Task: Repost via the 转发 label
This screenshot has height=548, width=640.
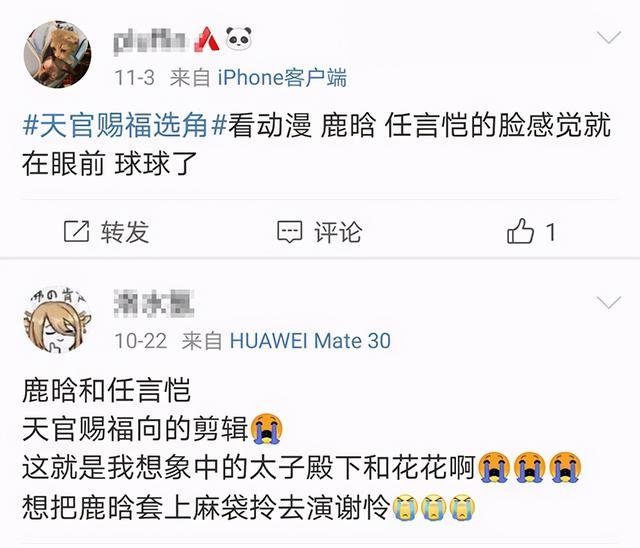Action: pyautogui.click(x=125, y=232)
